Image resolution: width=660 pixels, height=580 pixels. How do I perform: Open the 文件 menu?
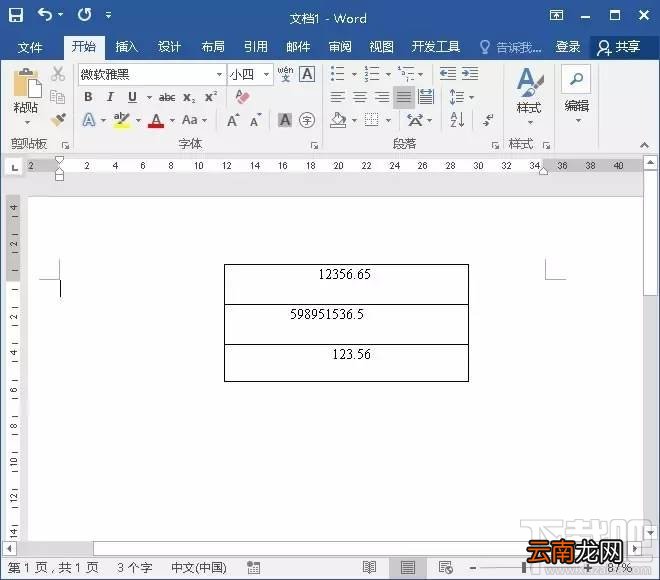[x=30, y=47]
